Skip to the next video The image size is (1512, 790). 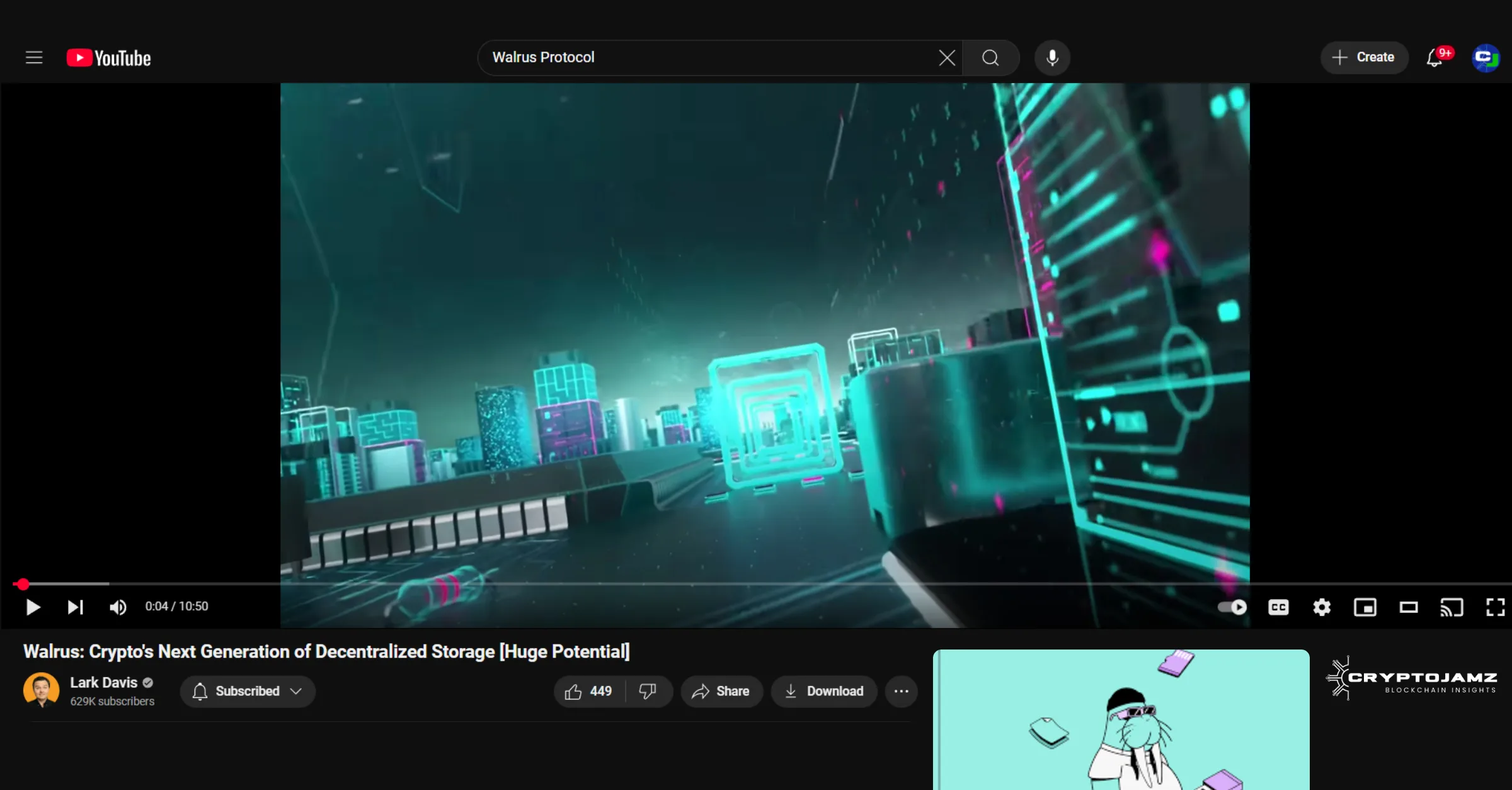(x=75, y=607)
